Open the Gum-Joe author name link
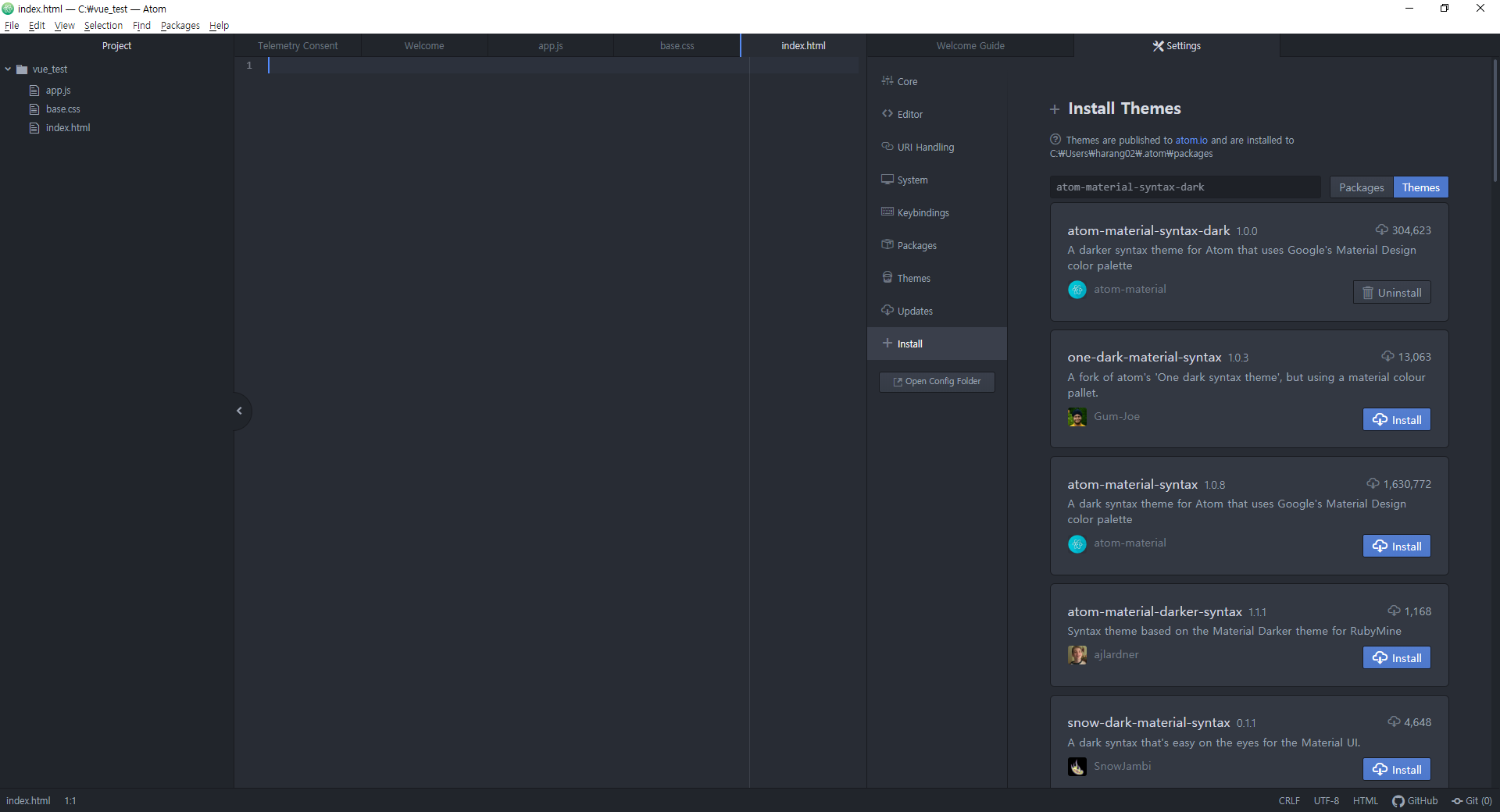 (x=1116, y=417)
